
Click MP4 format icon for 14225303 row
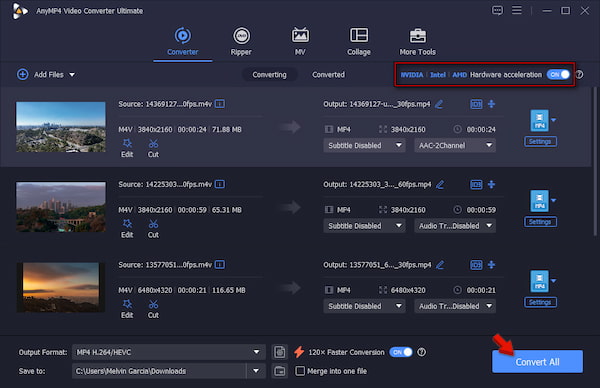coord(539,201)
